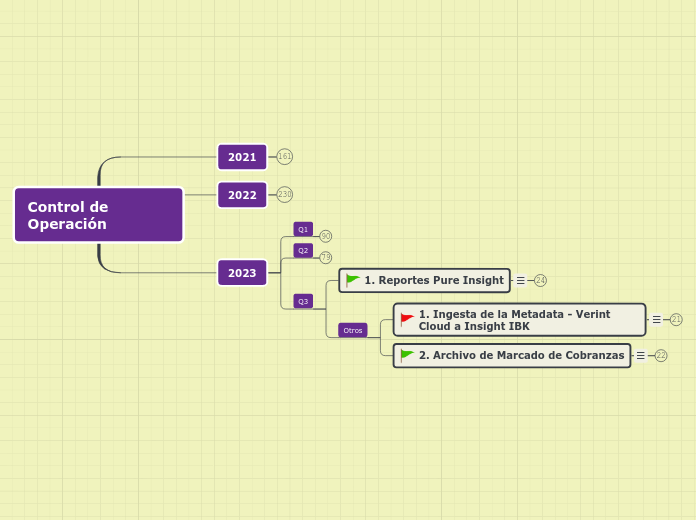
Task: Select the Q3 node
Action: click(303, 301)
